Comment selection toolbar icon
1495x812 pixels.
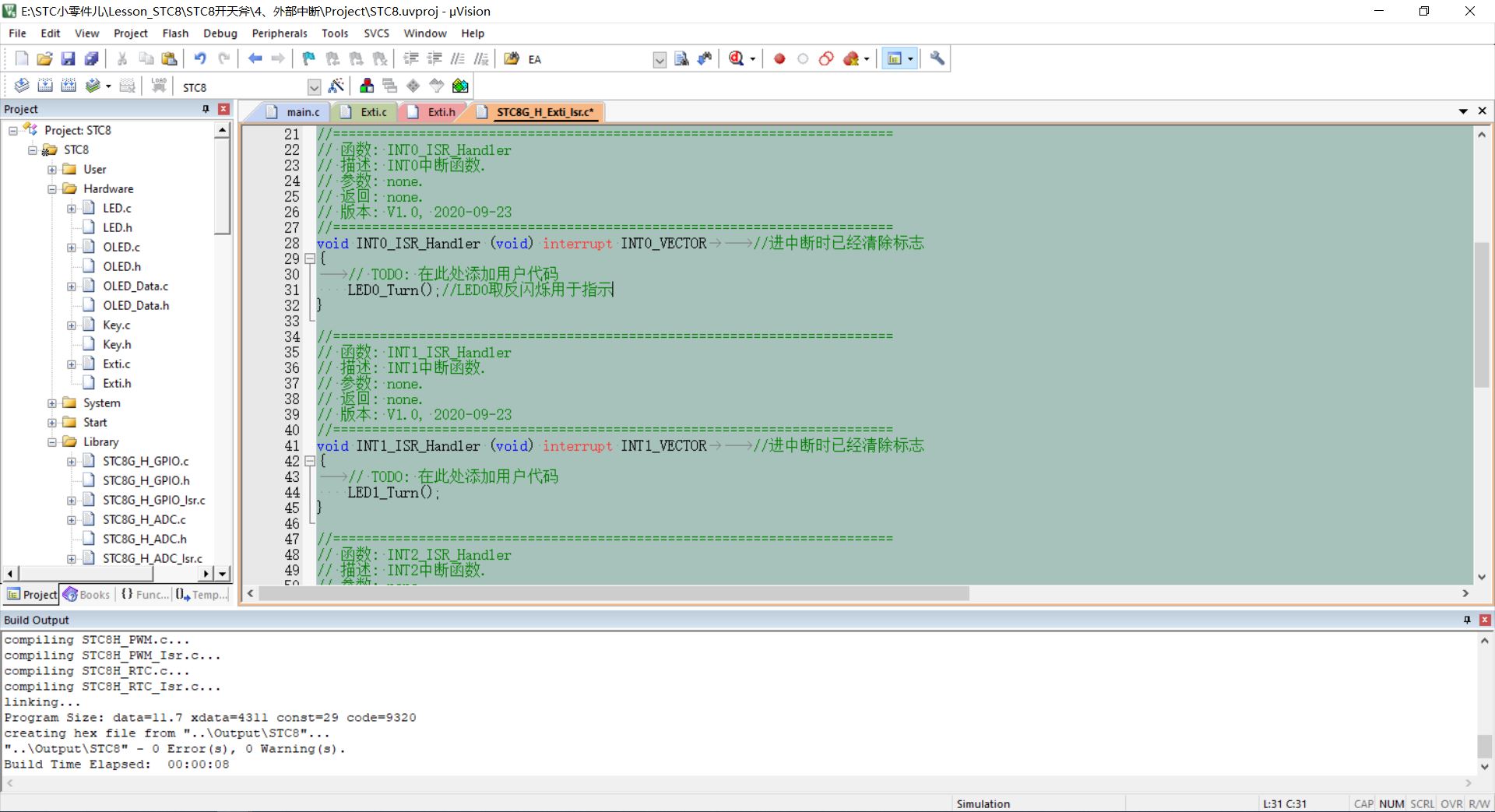click(458, 58)
